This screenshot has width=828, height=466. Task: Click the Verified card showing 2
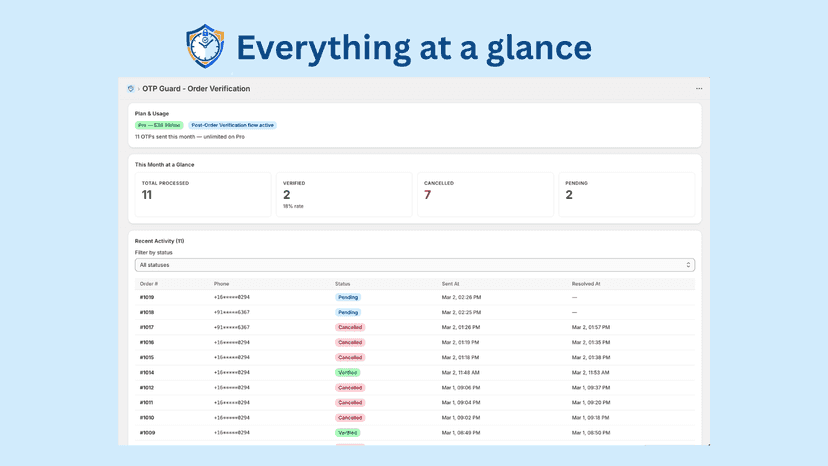[x=344, y=194]
